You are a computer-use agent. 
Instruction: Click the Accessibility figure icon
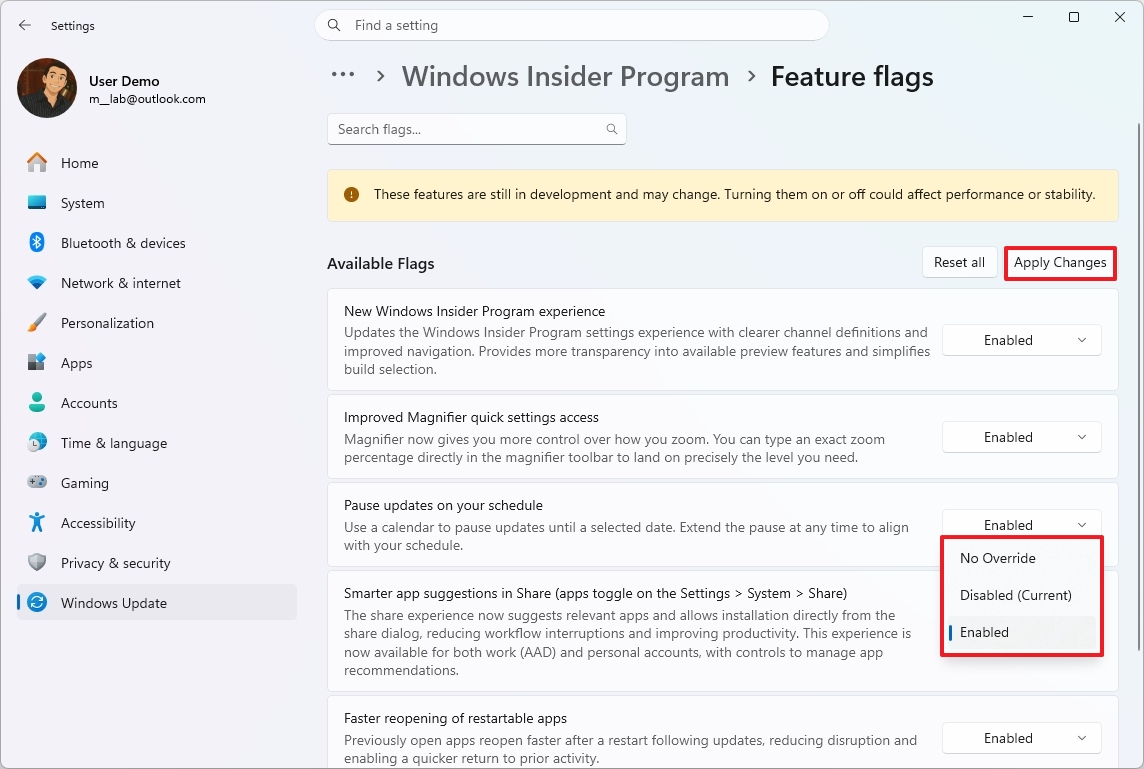point(37,522)
